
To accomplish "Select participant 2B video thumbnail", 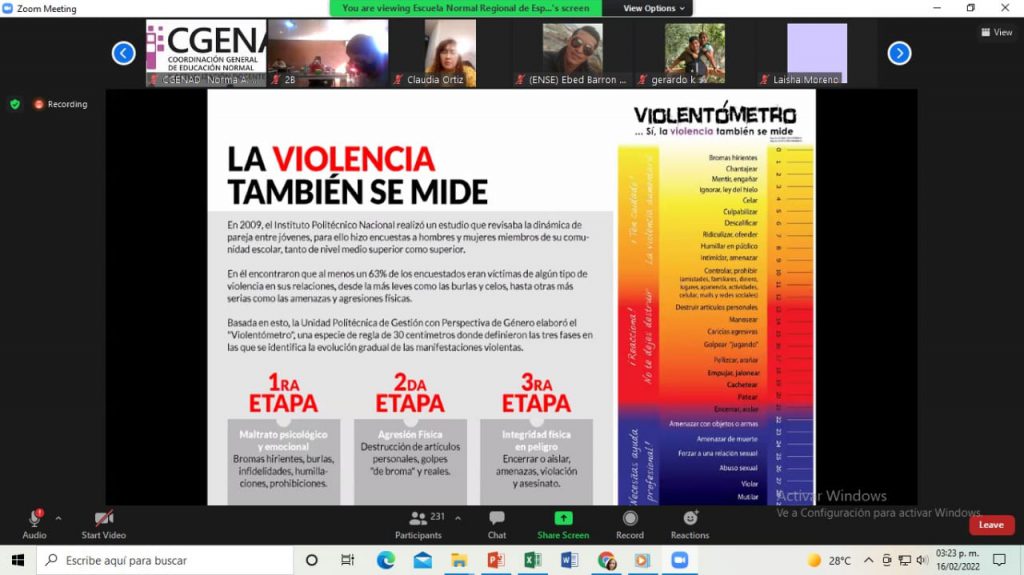I will point(328,53).
